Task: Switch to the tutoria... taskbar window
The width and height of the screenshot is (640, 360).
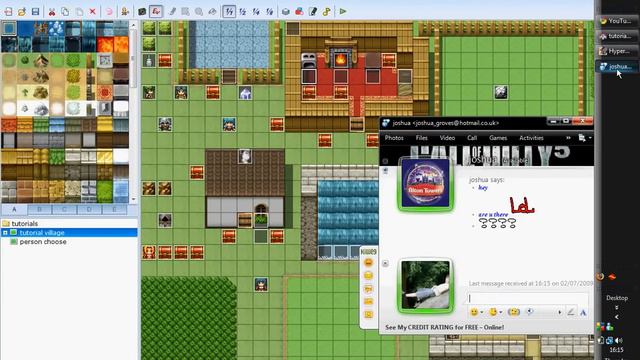Action: 616,36
